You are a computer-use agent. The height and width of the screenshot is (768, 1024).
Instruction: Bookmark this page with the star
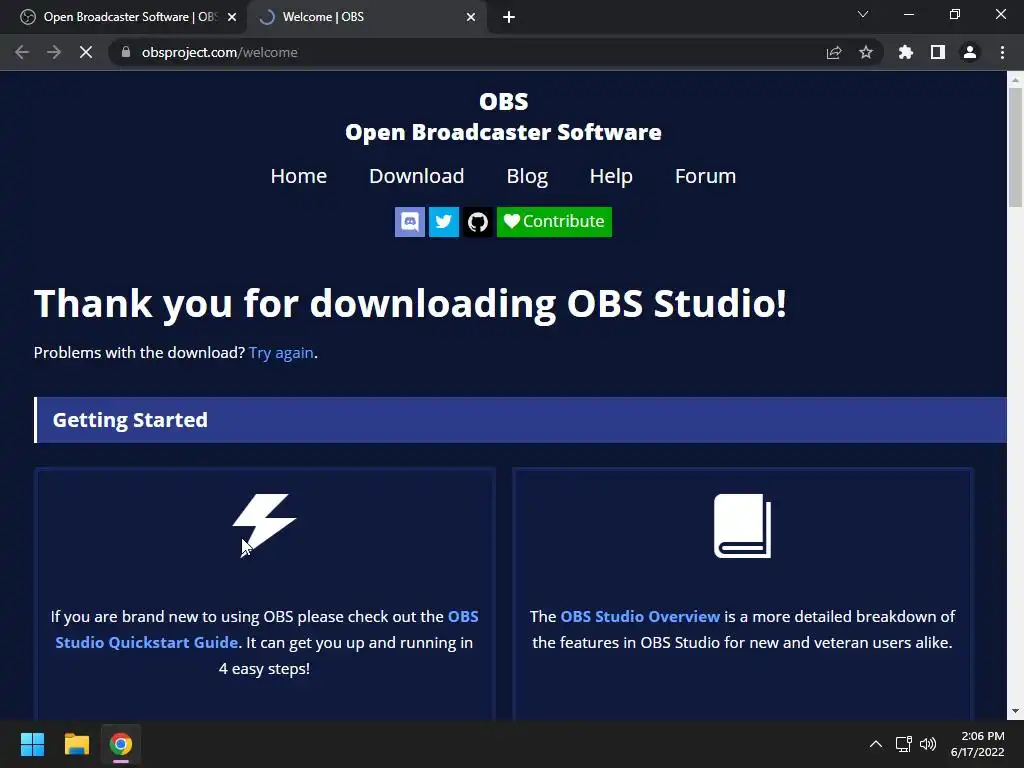point(866,52)
